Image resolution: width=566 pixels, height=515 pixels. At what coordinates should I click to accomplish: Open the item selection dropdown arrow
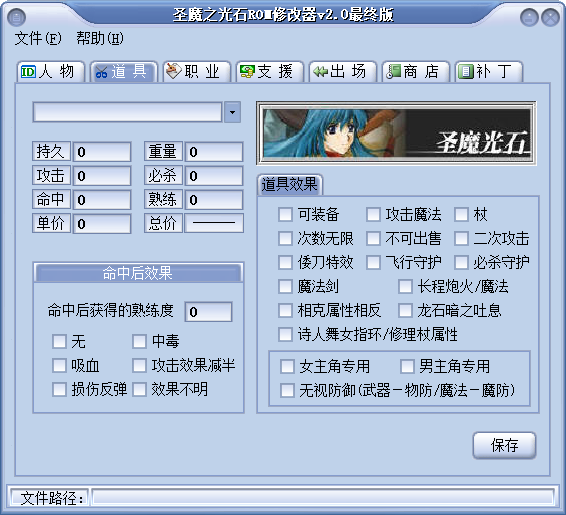point(232,112)
